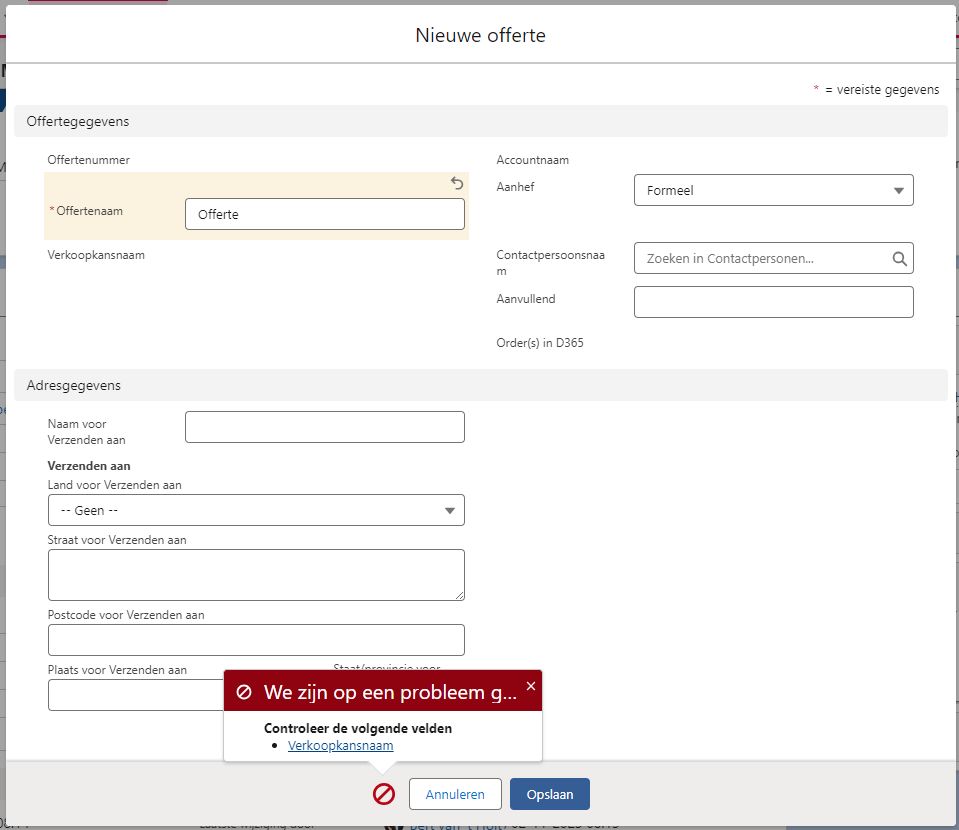Click the Verkoopkansnaam field label

tap(96, 255)
